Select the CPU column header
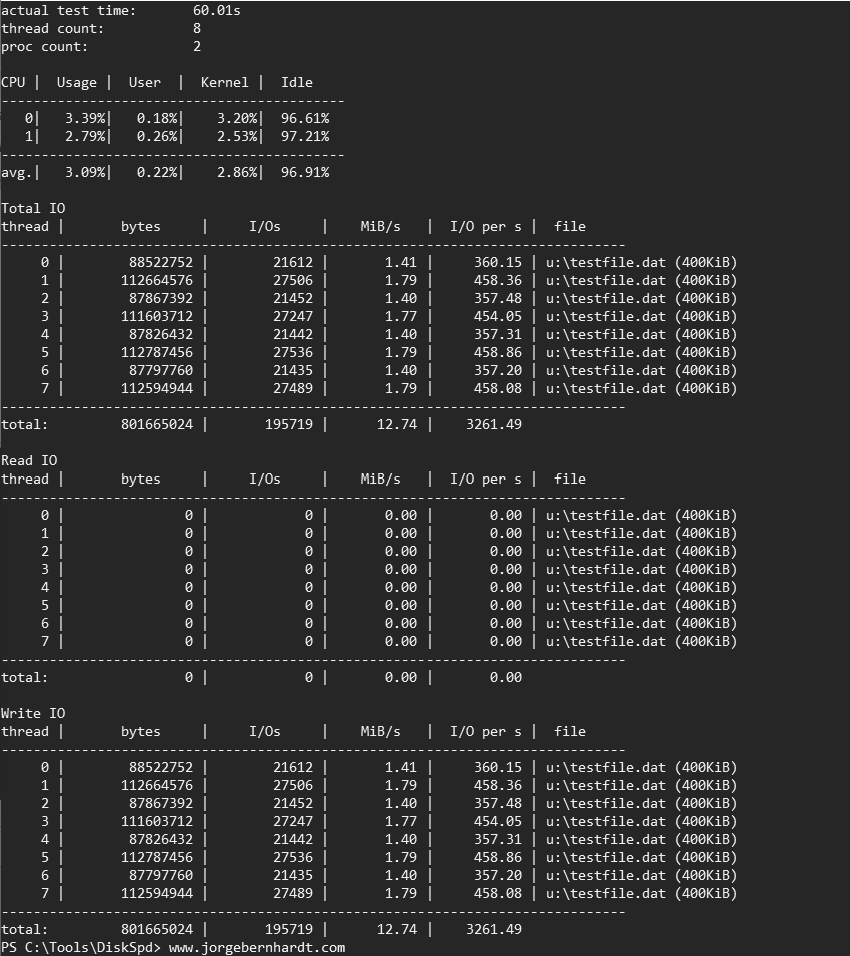Viewport: 850px width, 956px height. tap(13, 82)
